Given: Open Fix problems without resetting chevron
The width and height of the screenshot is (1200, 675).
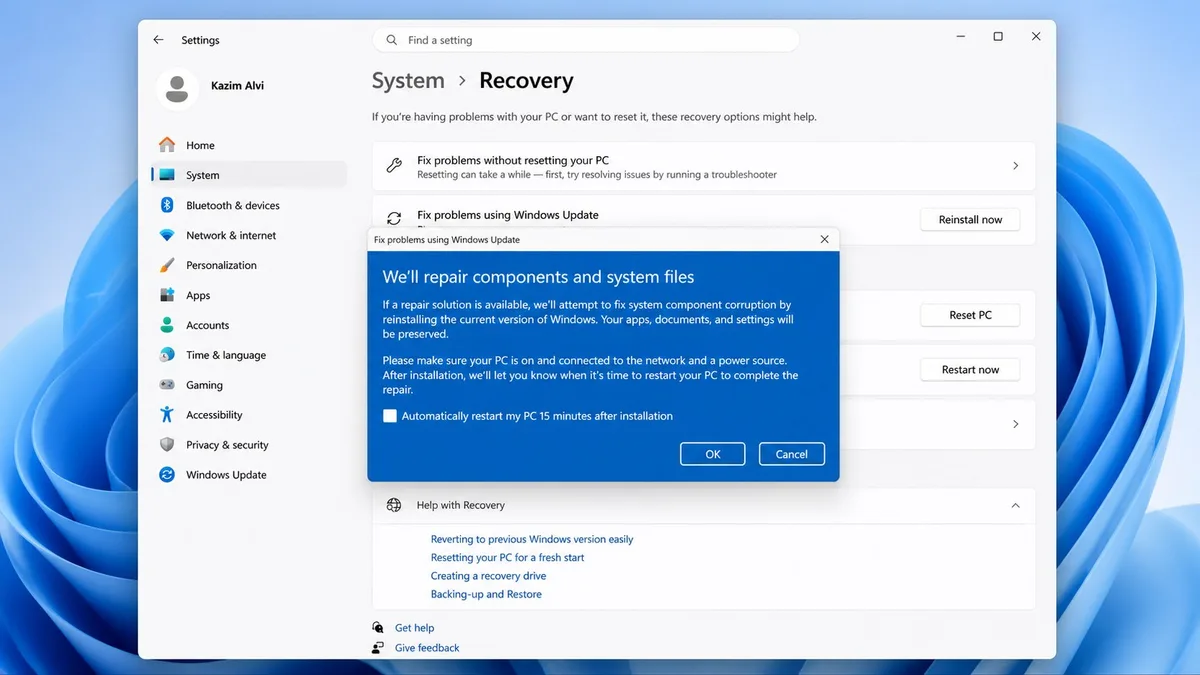Looking at the screenshot, I should coord(1015,166).
